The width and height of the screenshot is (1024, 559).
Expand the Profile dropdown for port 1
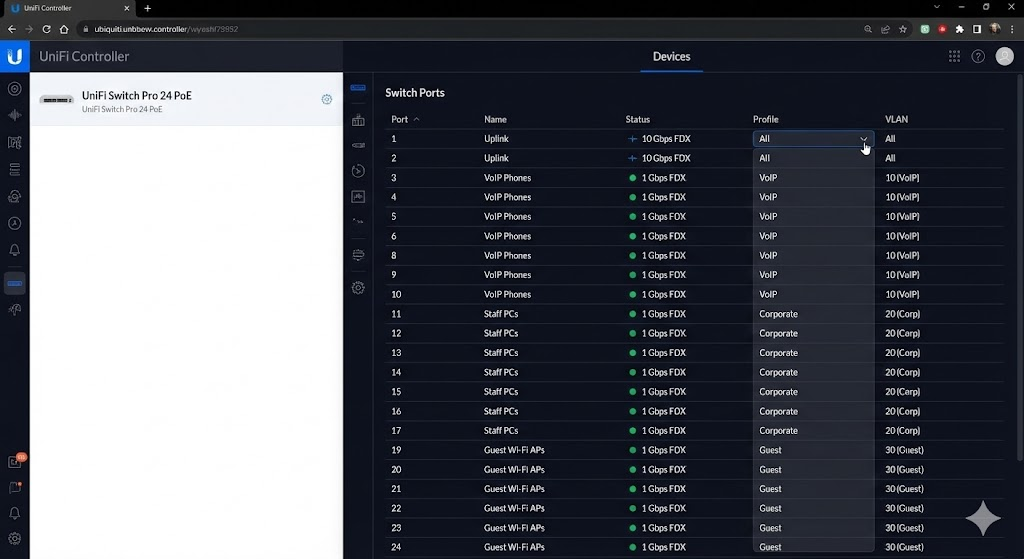click(812, 139)
